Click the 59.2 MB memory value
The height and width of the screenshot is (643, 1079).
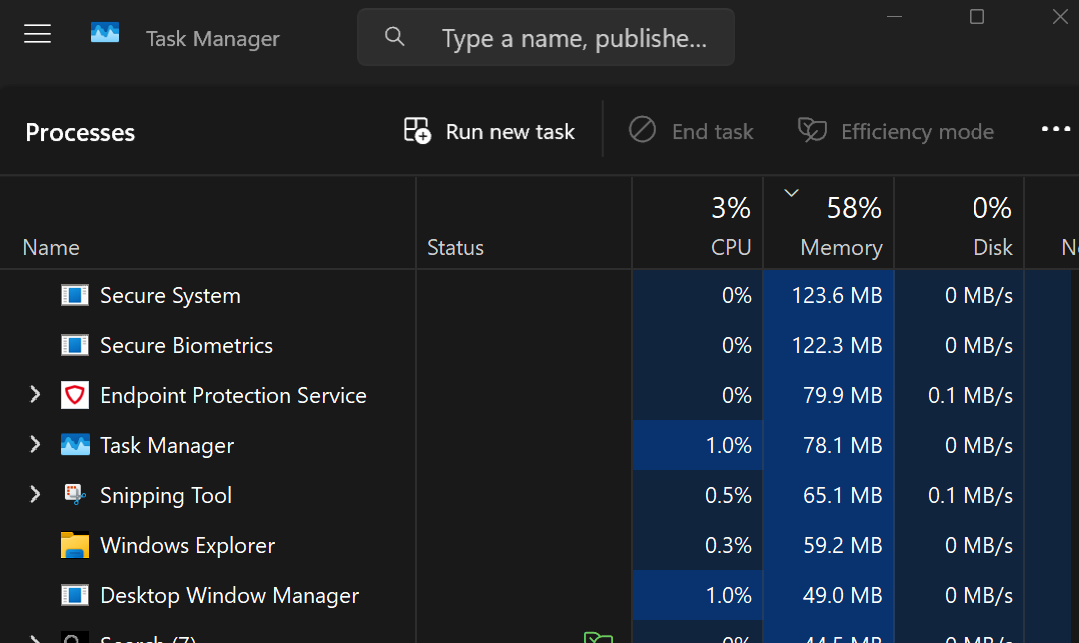pos(843,545)
